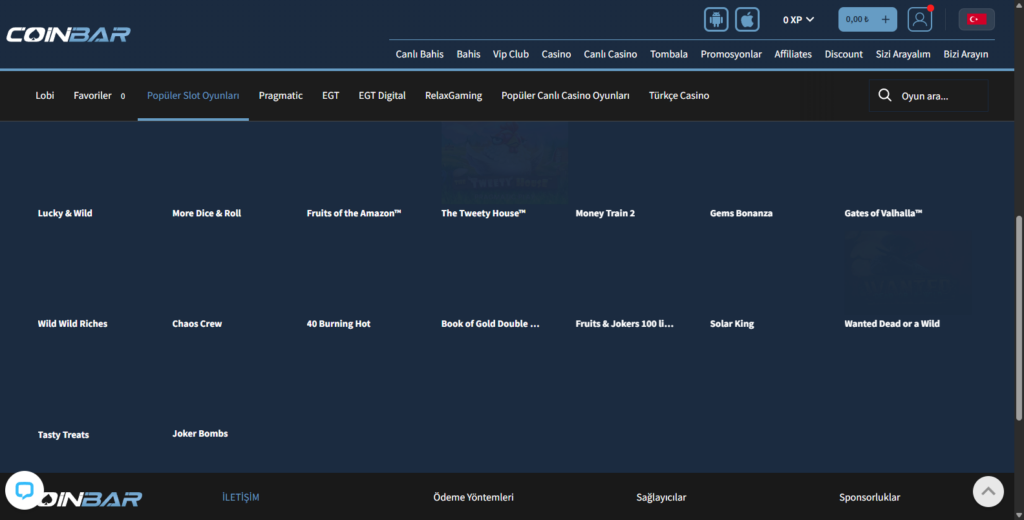The width and height of the screenshot is (1024, 520).
Task: Select the EGT Digital tab
Action: coord(382,96)
